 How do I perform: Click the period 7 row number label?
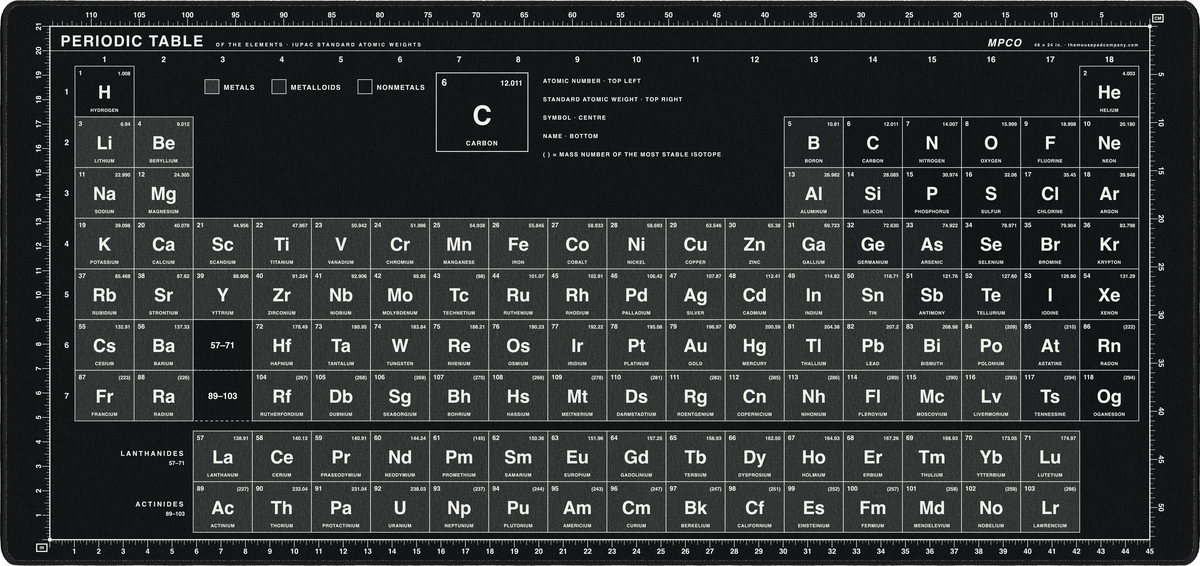67,396
